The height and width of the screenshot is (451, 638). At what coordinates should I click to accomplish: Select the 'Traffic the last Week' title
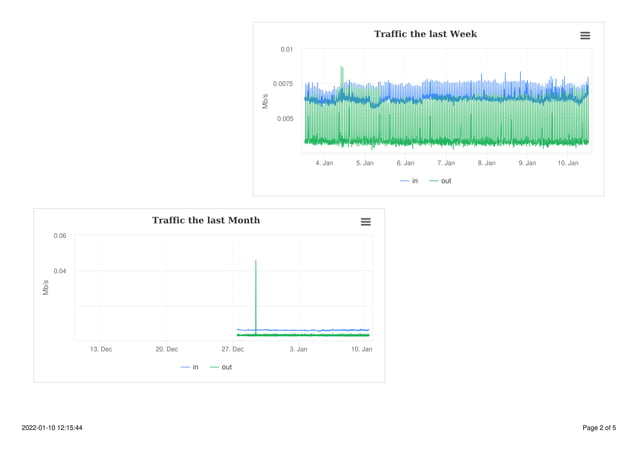click(x=425, y=34)
